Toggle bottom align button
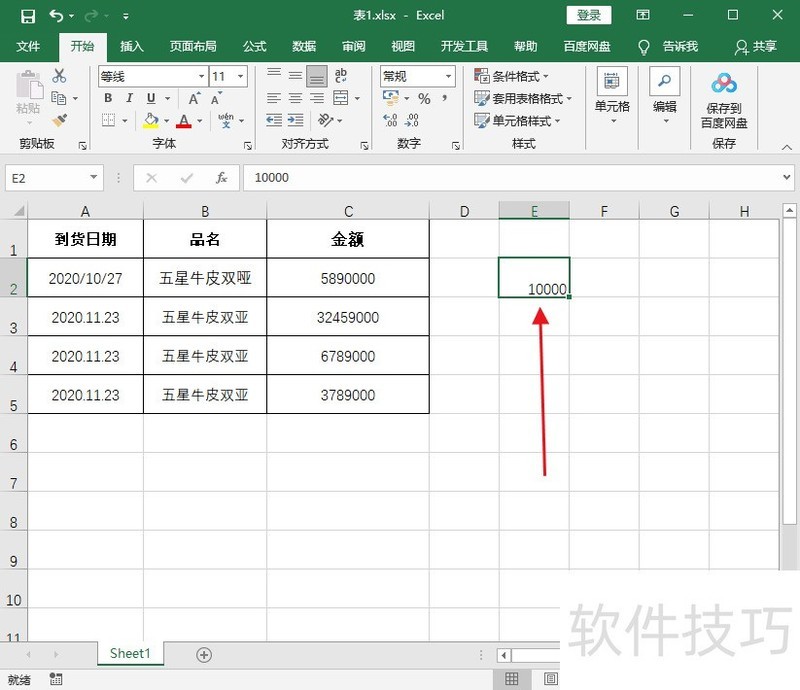Image resolution: width=800 pixels, height=690 pixels. 317,76
